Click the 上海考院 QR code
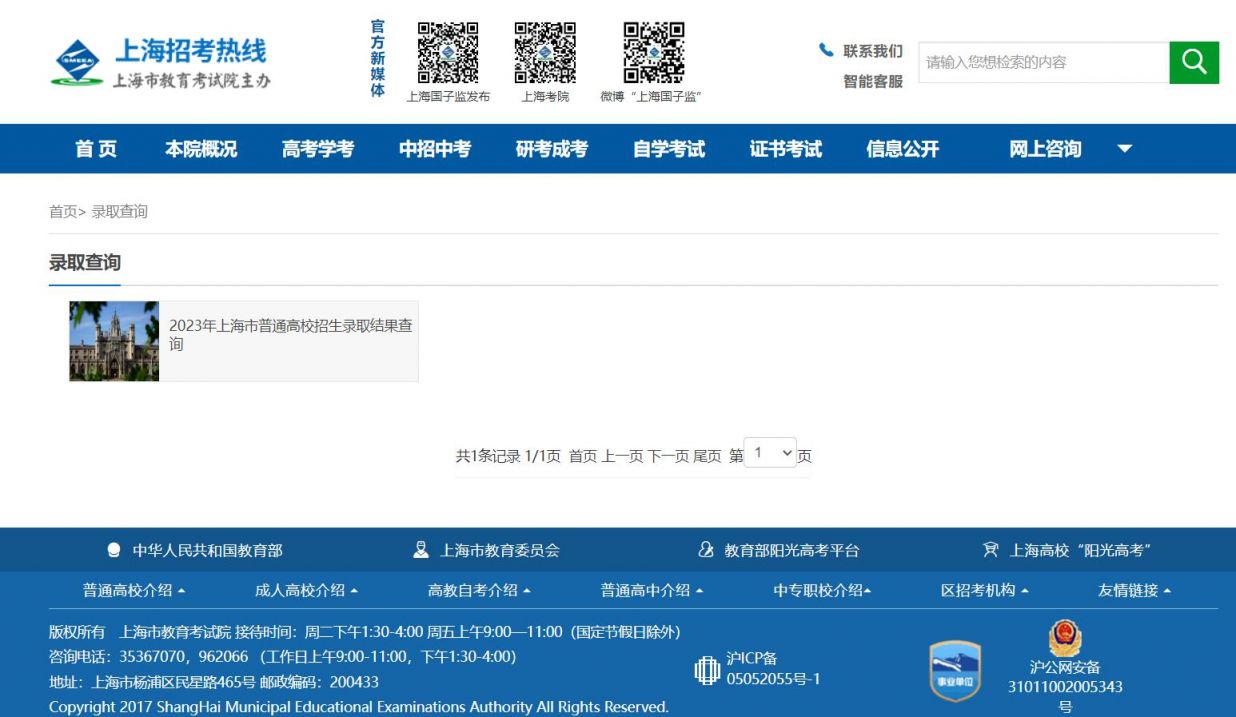Image resolution: width=1236 pixels, height=717 pixels. tap(545, 52)
